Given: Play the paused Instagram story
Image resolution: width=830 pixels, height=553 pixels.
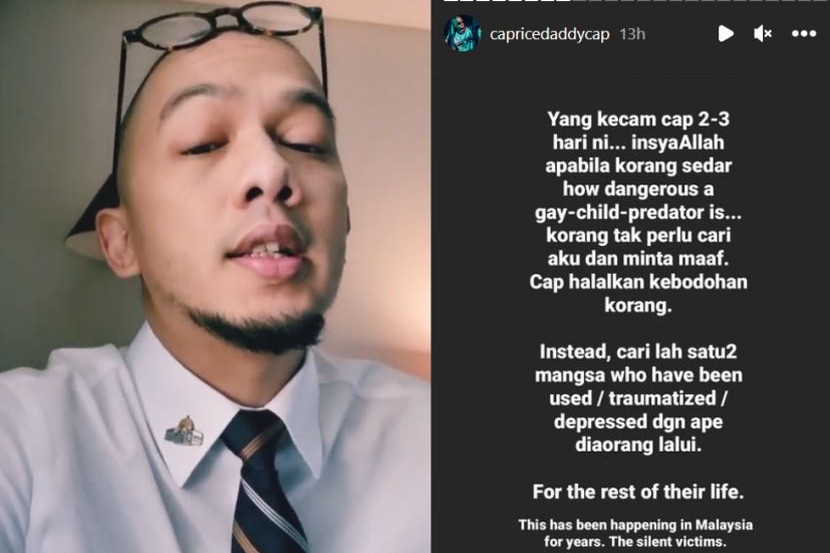Looking at the screenshot, I should [x=726, y=34].
